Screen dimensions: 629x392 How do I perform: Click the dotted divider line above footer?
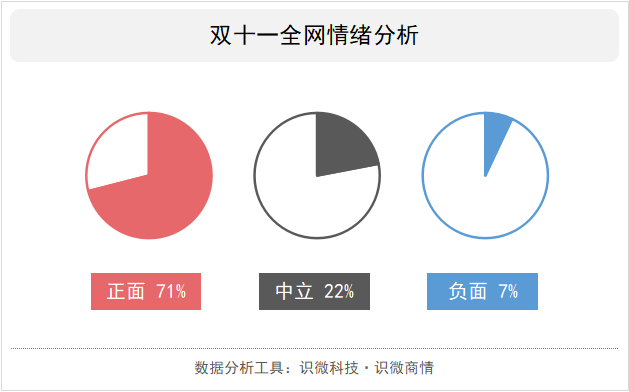coord(314,349)
